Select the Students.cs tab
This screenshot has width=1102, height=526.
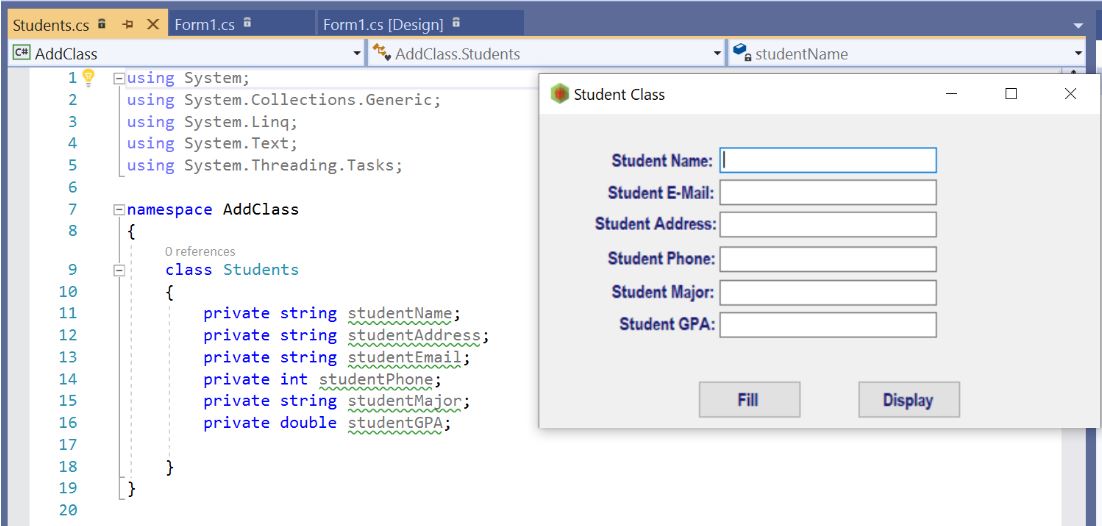pyautogui.click(x=51, y=25)
